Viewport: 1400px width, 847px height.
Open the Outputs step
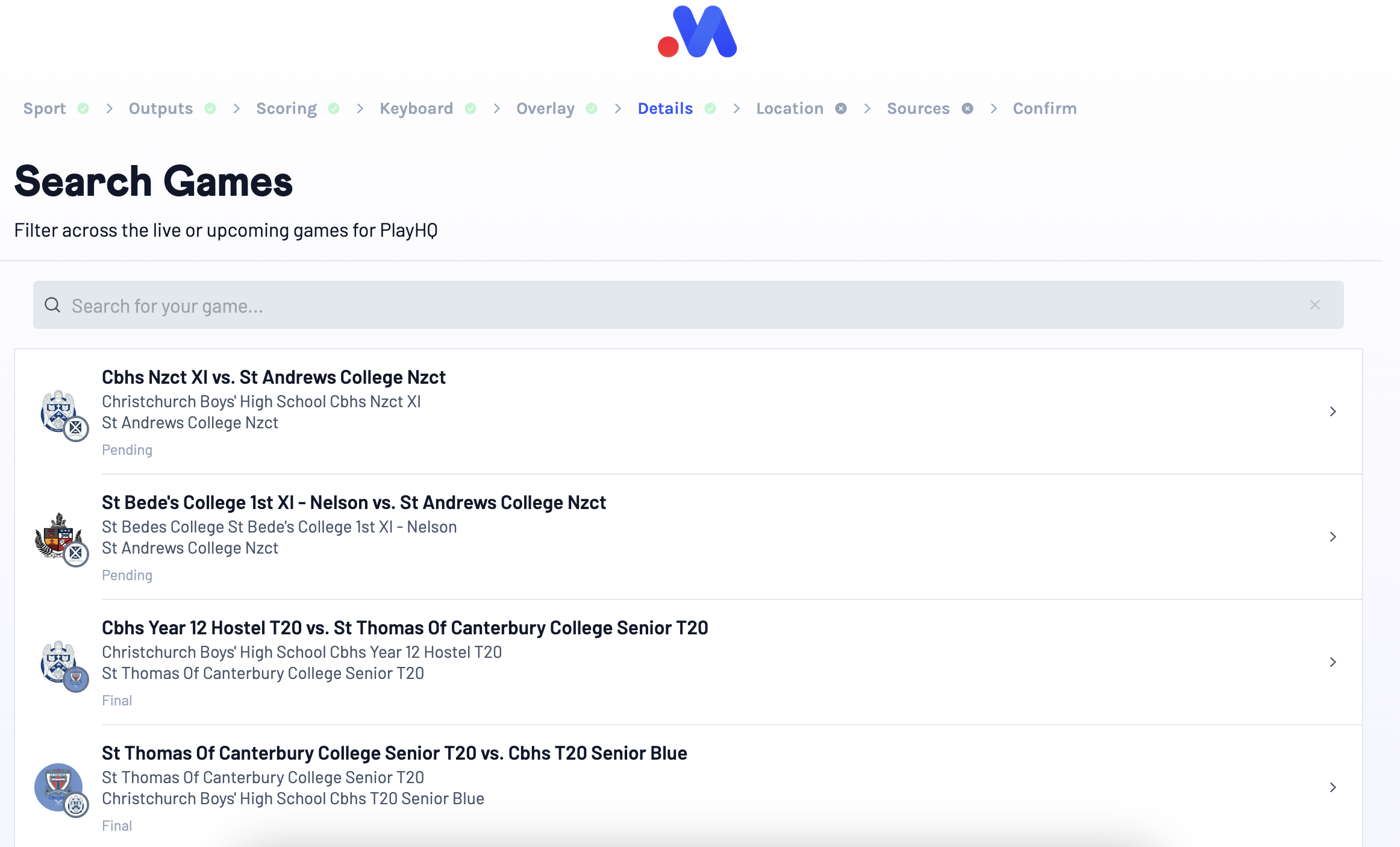click(x=161, y=108)
